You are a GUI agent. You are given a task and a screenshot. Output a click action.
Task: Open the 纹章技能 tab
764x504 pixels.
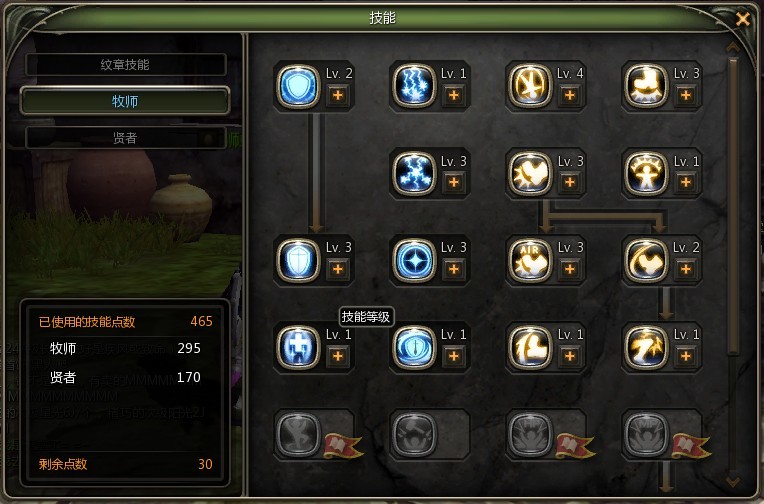tap(125, 64)
